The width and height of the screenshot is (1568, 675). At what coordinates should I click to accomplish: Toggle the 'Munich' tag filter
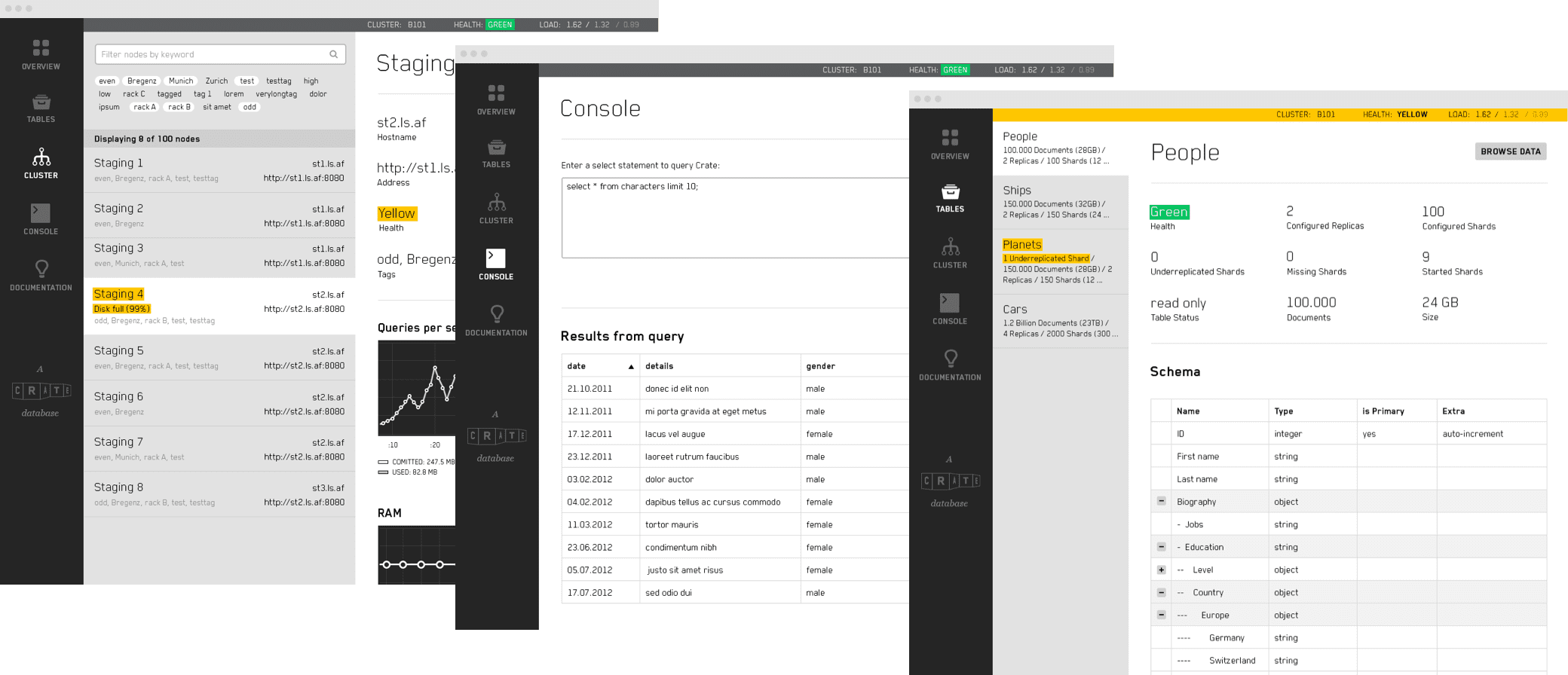pyautogui.click(x=180, y=81)
